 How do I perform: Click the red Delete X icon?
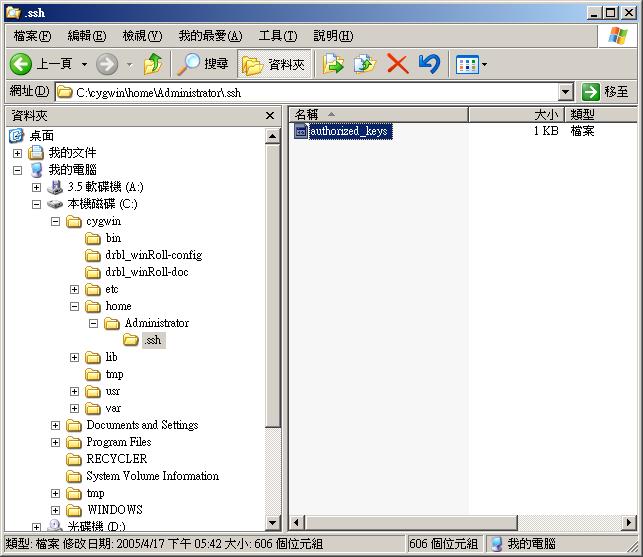click(397, 64)
